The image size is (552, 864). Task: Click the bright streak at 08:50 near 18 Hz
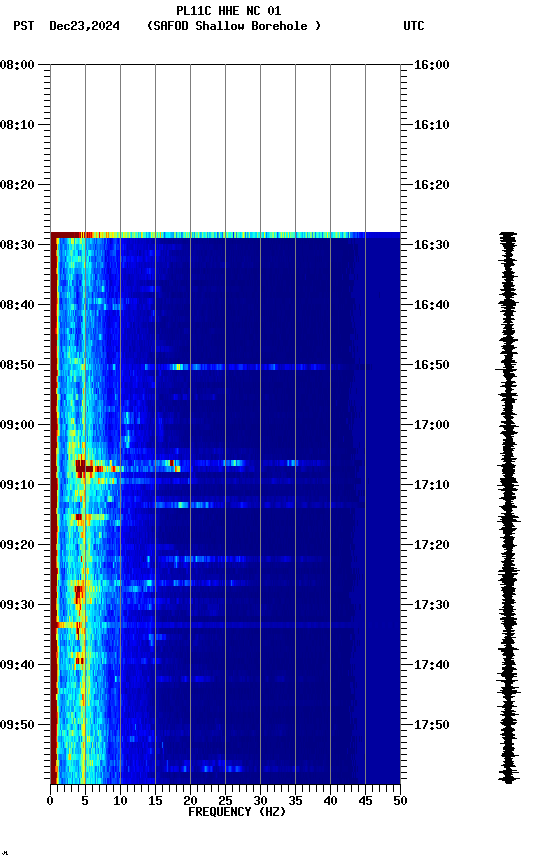(177, 366)
